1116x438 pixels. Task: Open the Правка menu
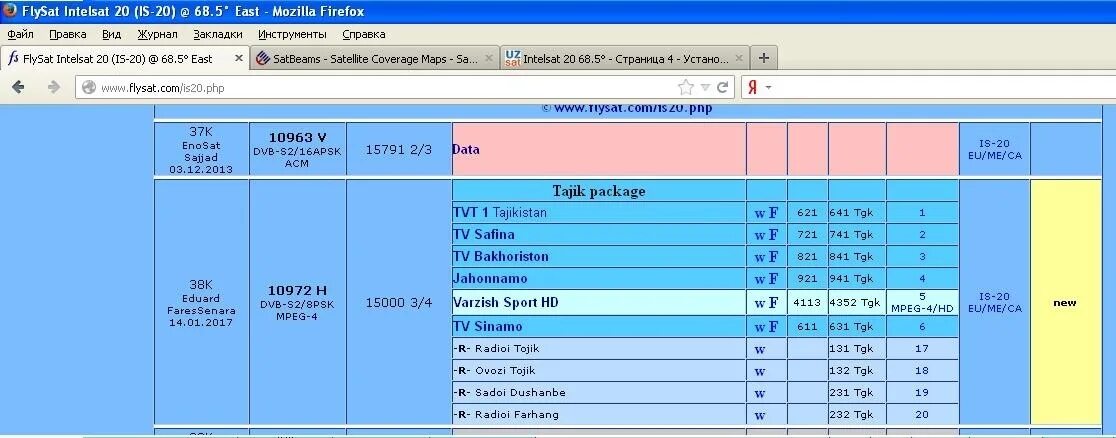(x=68, y=34)
